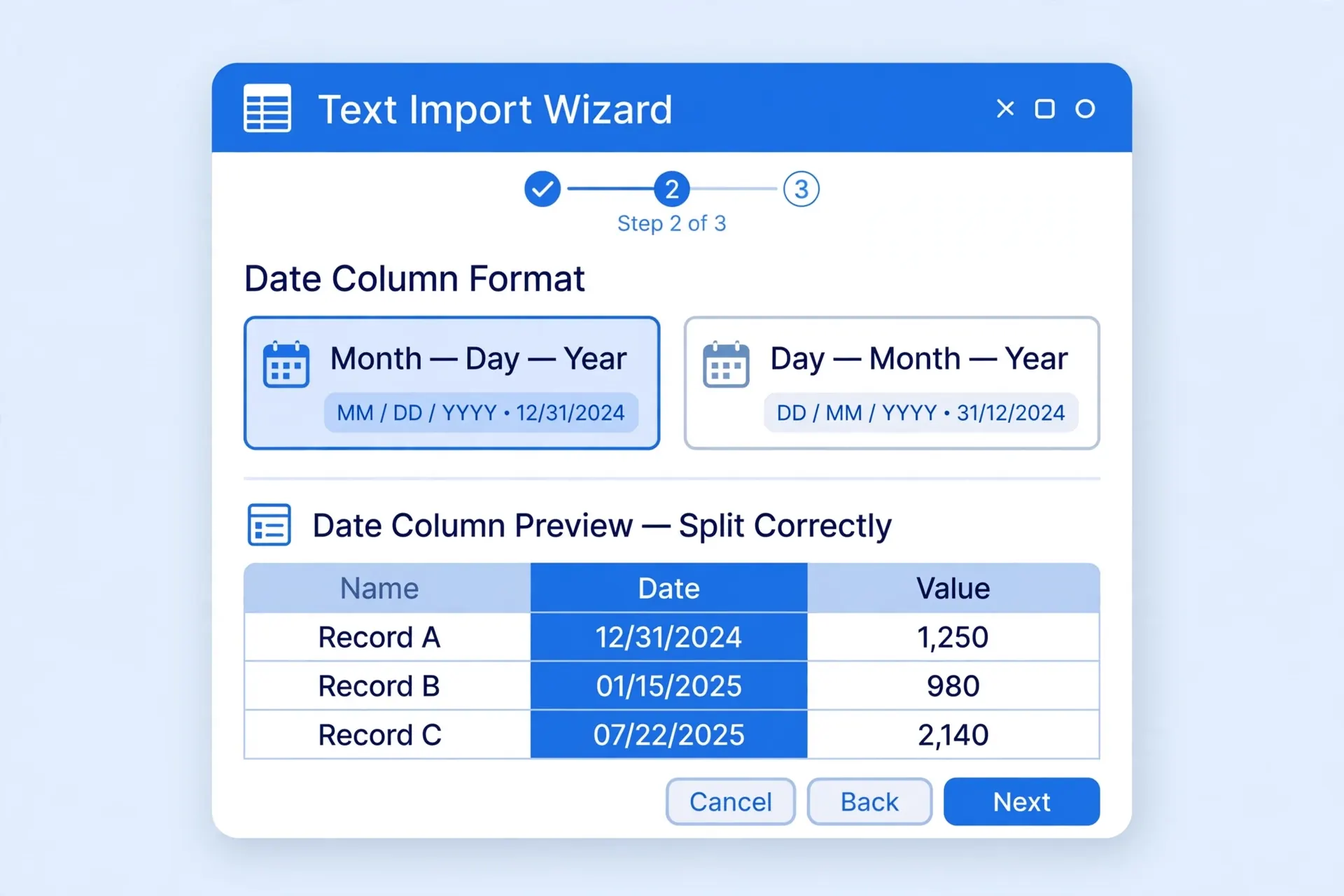The image size is (1344, 896).
Task: Click the 980 value cell
Action: point(953,686)
